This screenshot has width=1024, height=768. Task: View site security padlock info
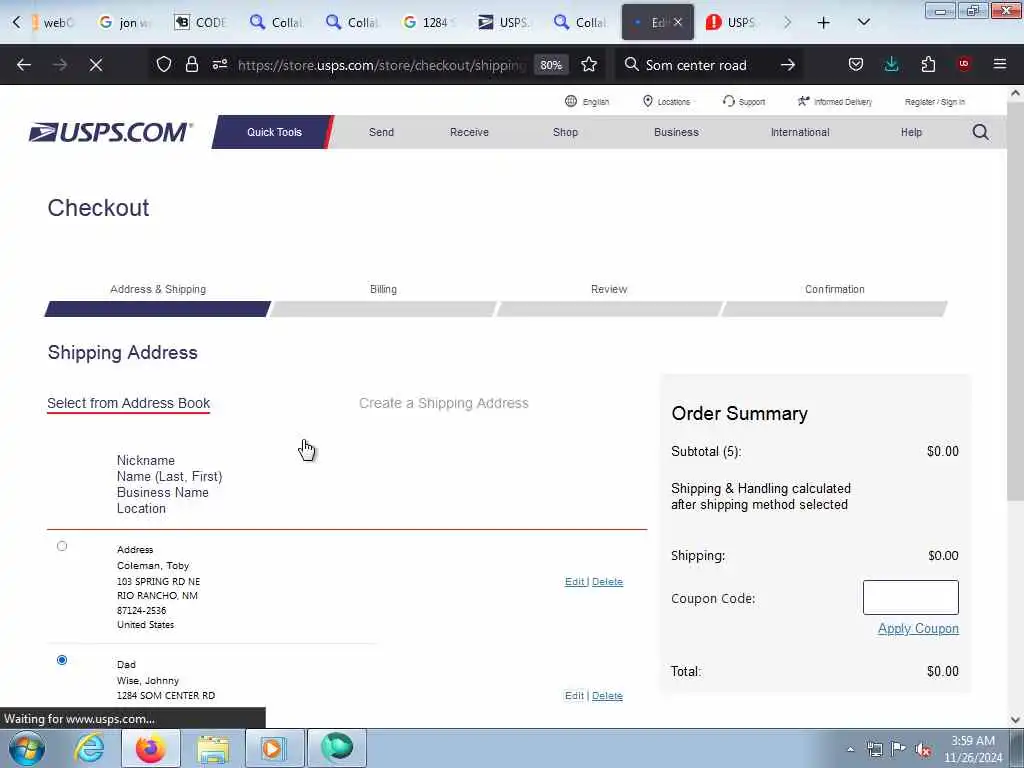191,65
